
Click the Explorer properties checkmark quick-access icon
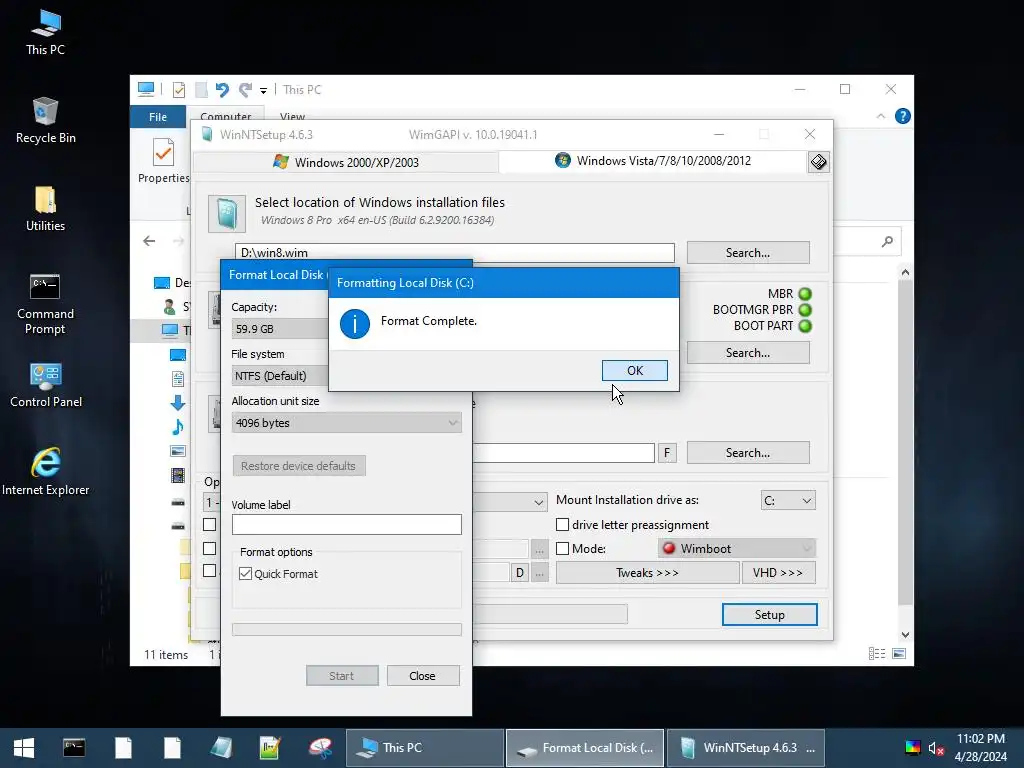[x=178, y=89]
